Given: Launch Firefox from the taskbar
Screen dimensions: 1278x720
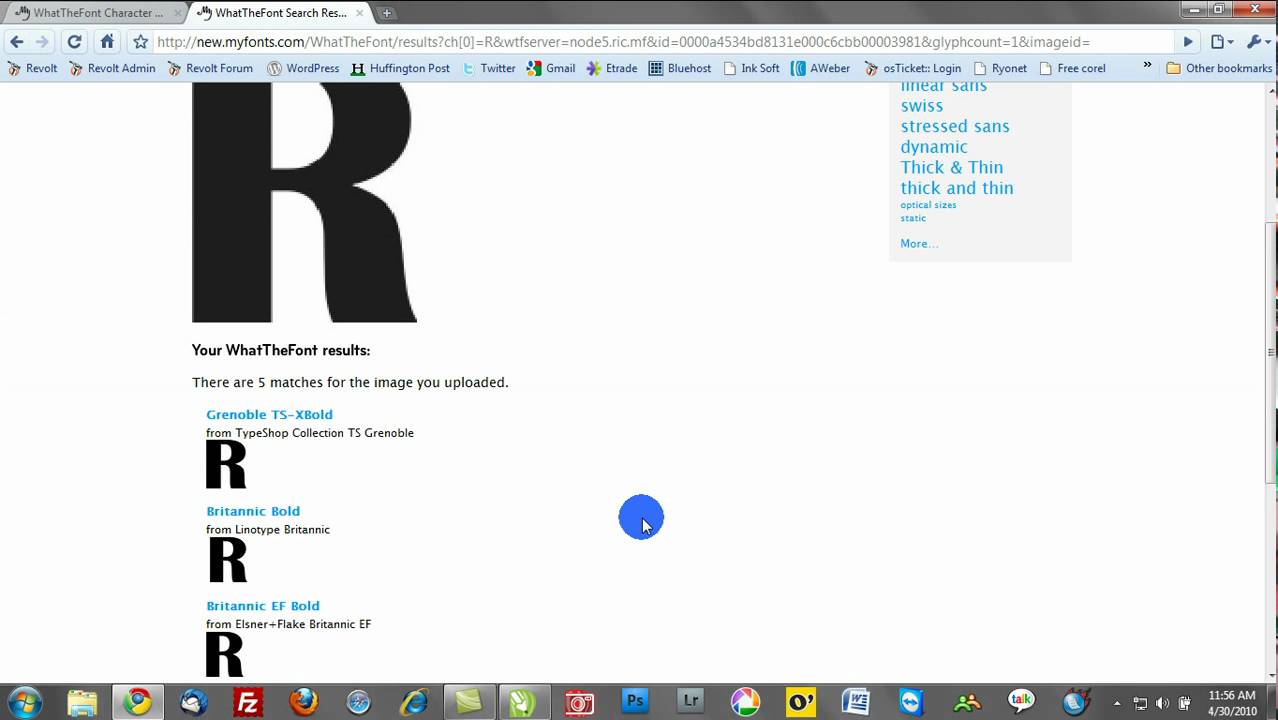Looking at the screenshot, I should point(303,702).
